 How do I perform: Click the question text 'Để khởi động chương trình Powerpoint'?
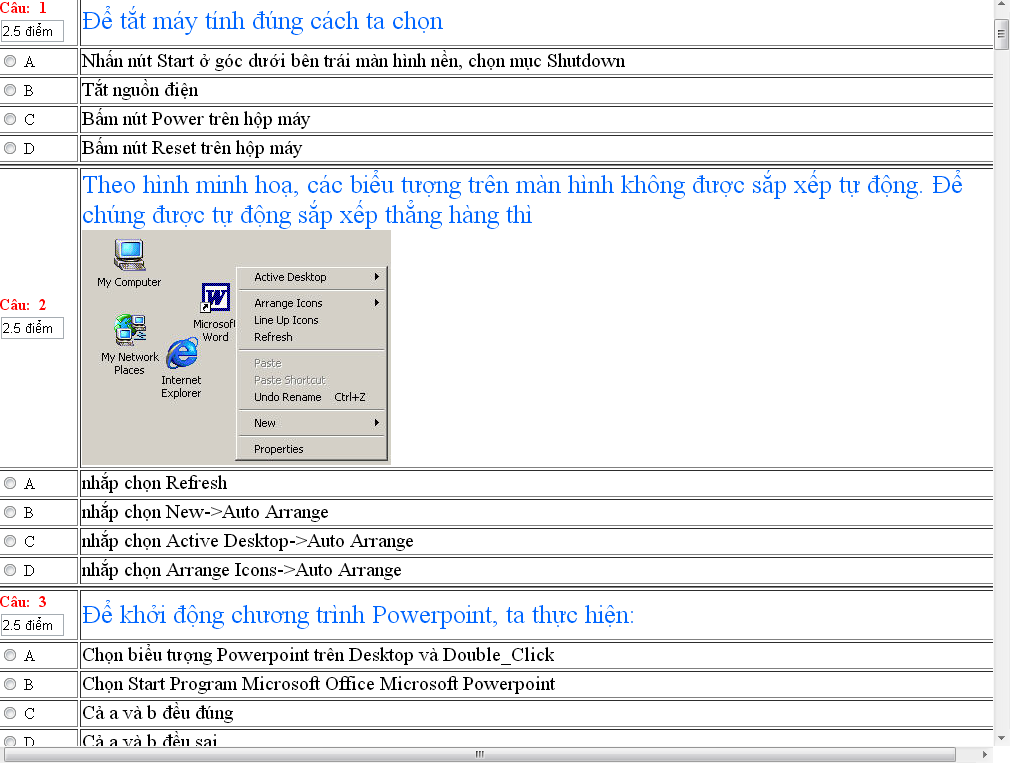pyautogui.click(x=358, y=615)
